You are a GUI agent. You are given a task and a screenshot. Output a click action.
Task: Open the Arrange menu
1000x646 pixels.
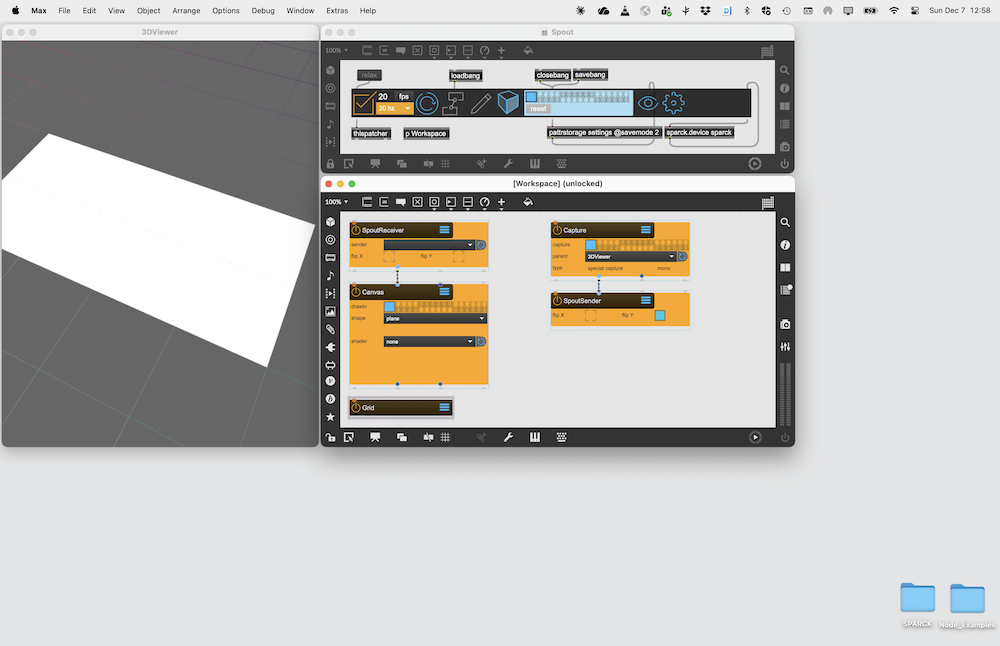pyautogui.click(x=186, y=10)
